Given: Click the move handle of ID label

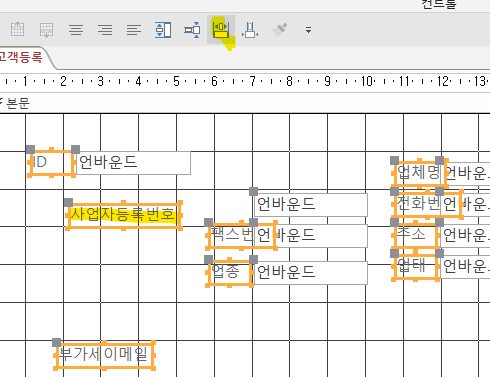Looking at the screenshot, I should click(30, 149).
